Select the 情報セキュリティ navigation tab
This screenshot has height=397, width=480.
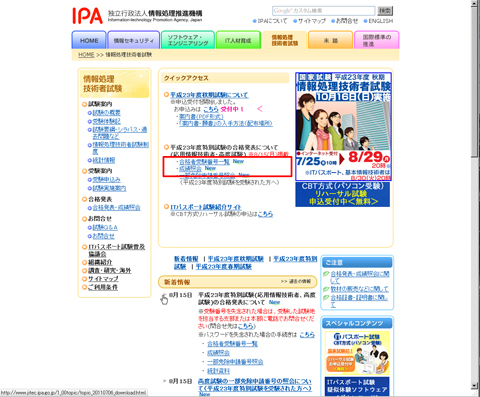[x=133, y=40]
